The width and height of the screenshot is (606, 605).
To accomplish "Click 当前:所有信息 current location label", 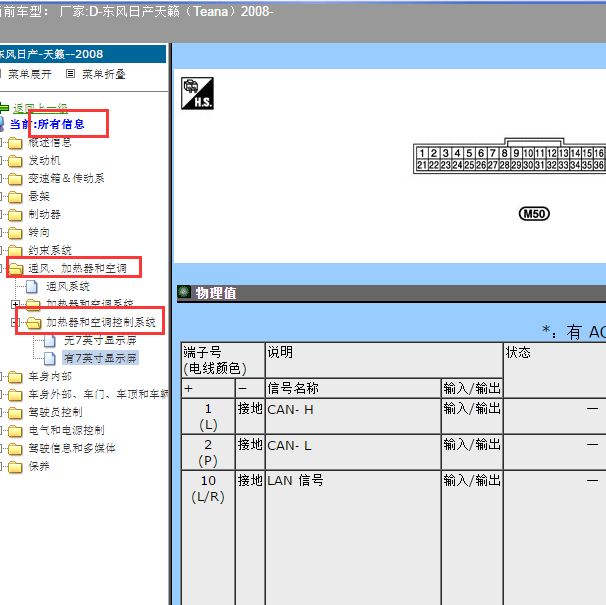I will [x=47, y=124].
